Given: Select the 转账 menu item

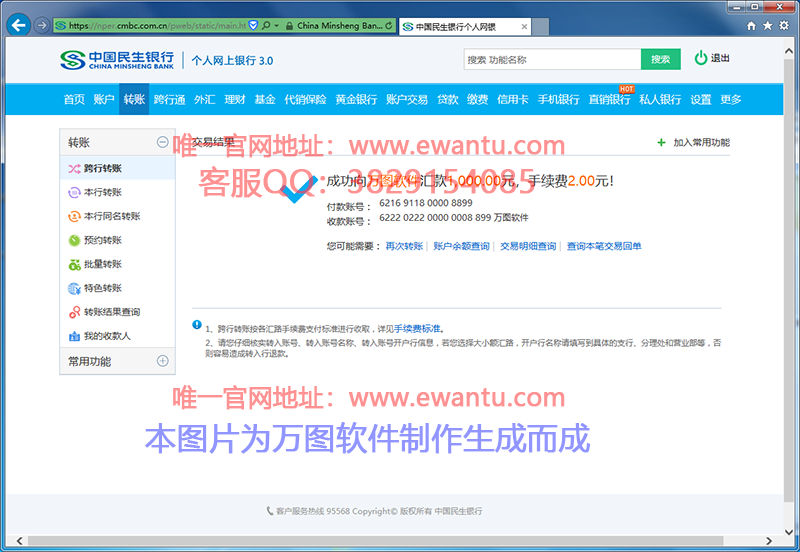Looking at the screenshot, I should tap(134, 99).
